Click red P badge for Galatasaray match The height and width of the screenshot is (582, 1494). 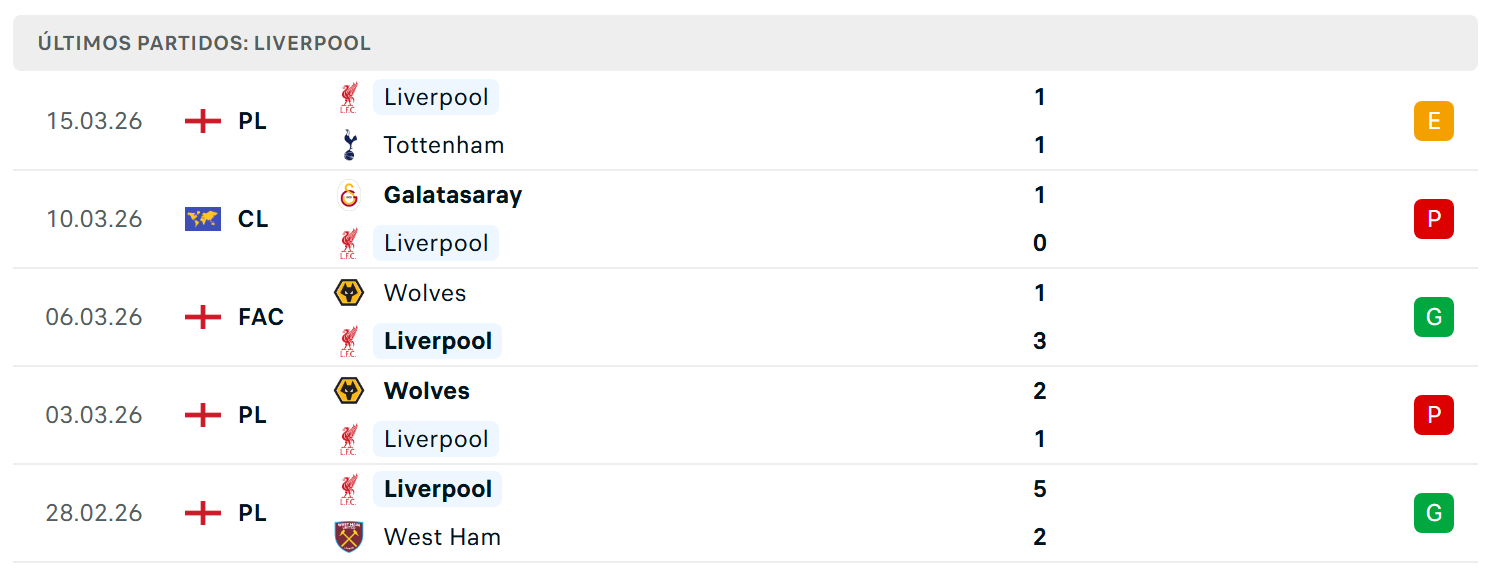coord(1433,219)
